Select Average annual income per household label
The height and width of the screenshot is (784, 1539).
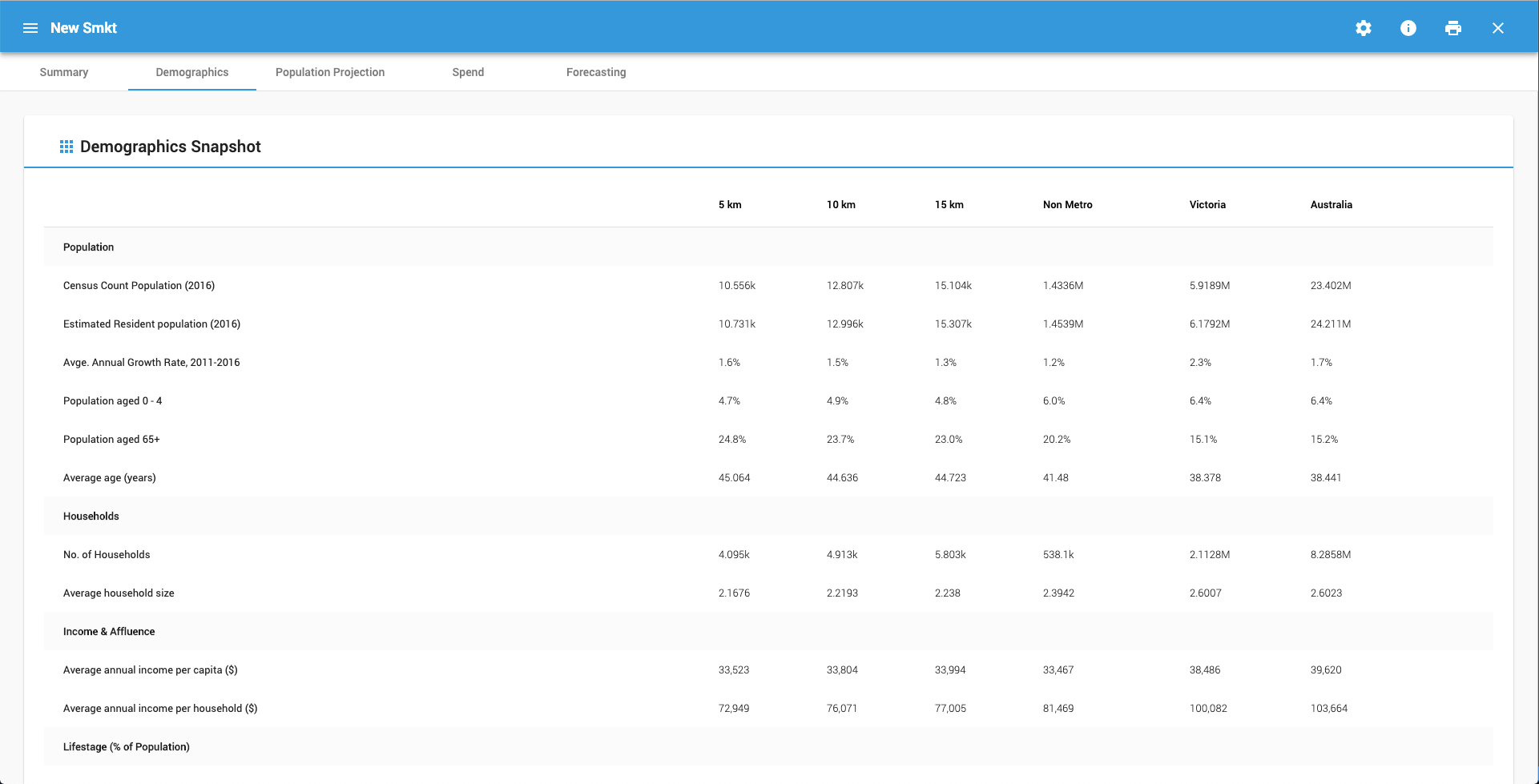pyautogui.click(x=160, y=709)
